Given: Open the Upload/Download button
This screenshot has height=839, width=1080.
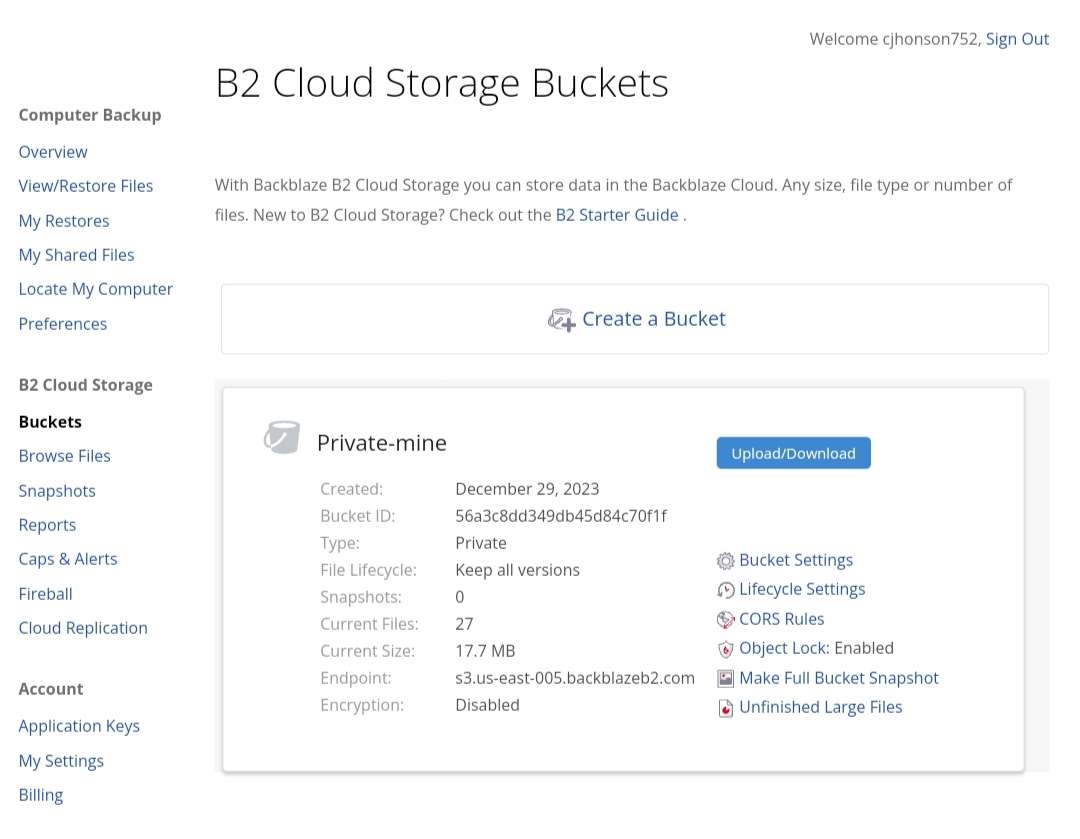Looking at the screenshot, I should click(793, 453).
